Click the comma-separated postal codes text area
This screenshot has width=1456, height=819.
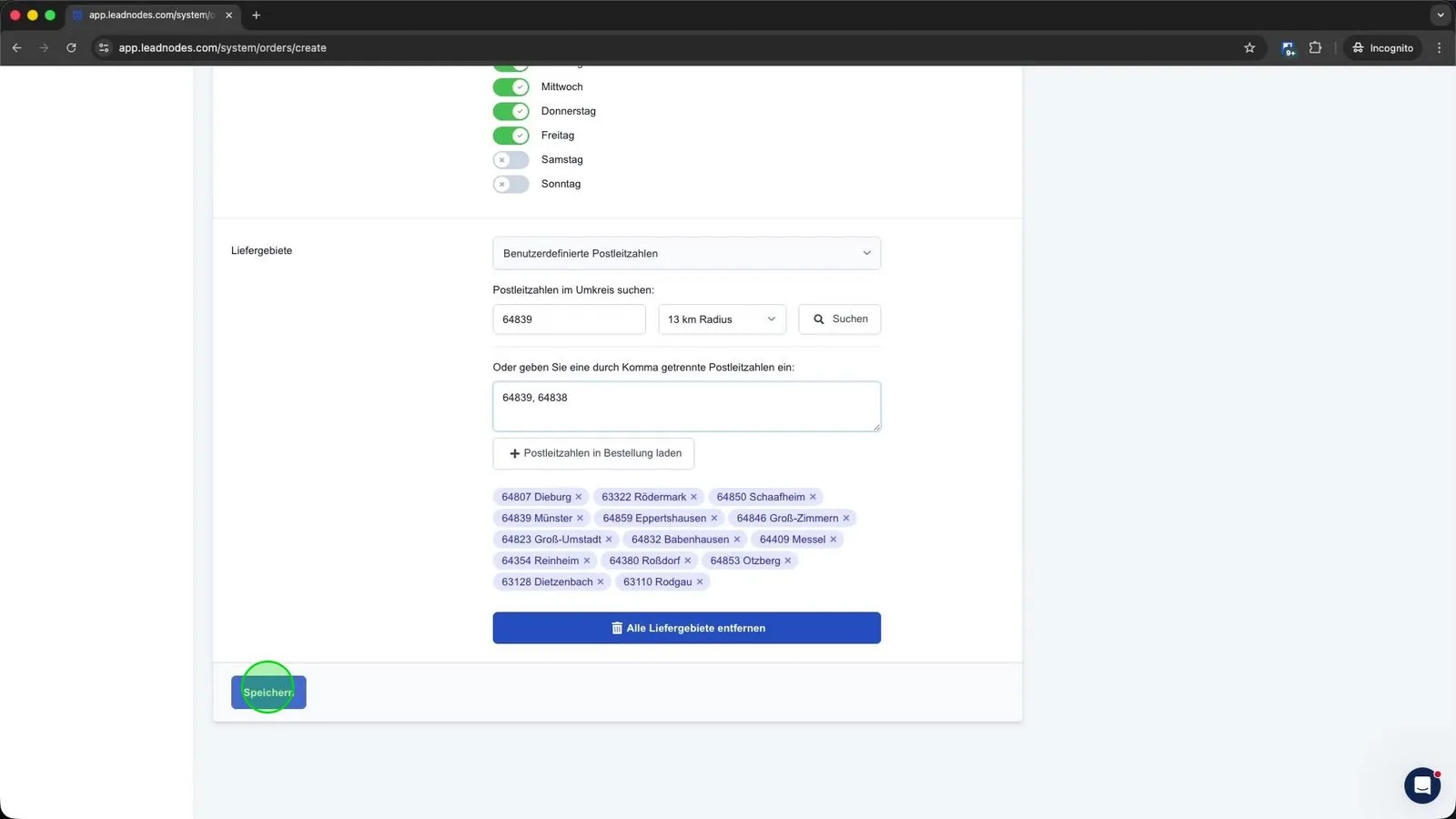686,406
